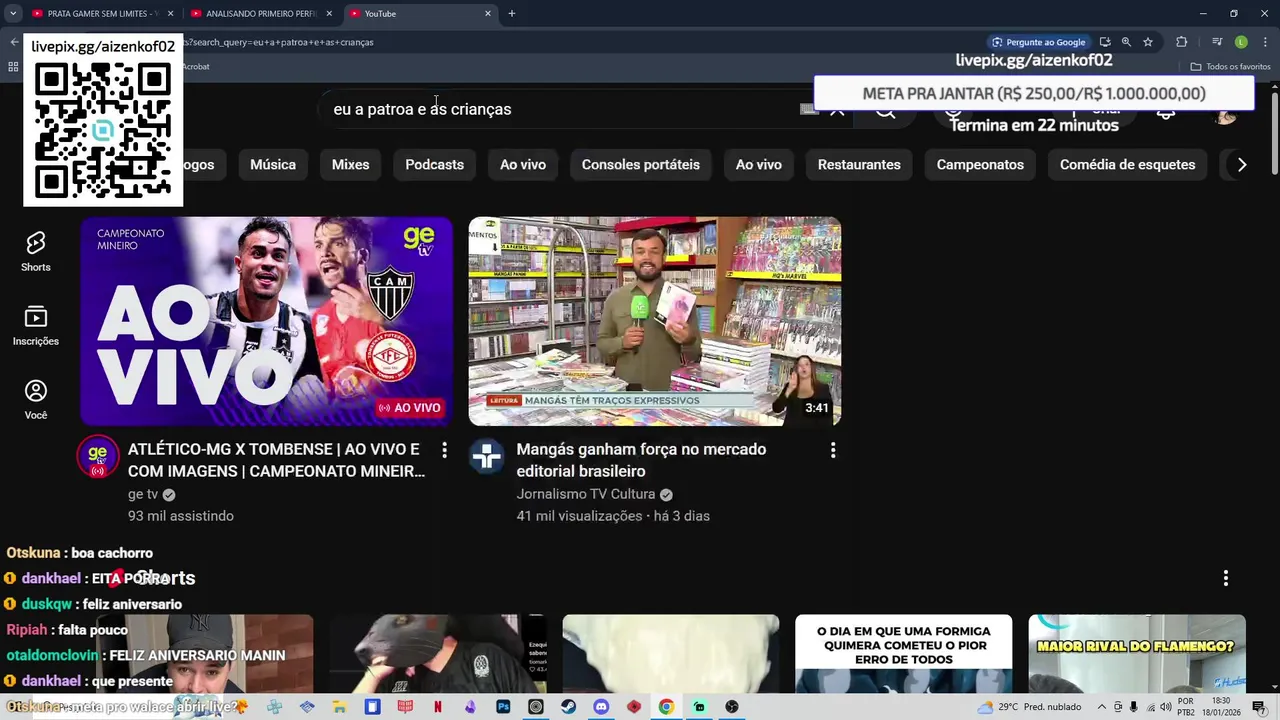Open more options for Mangás ganham força video

pos(832,450)
